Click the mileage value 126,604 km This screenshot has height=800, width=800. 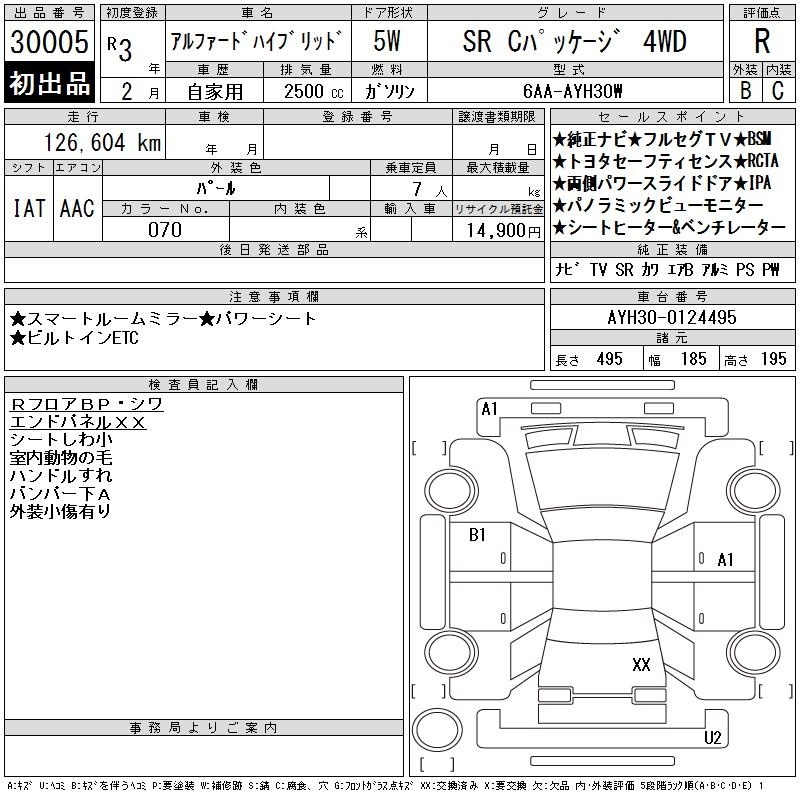point(102,143)
